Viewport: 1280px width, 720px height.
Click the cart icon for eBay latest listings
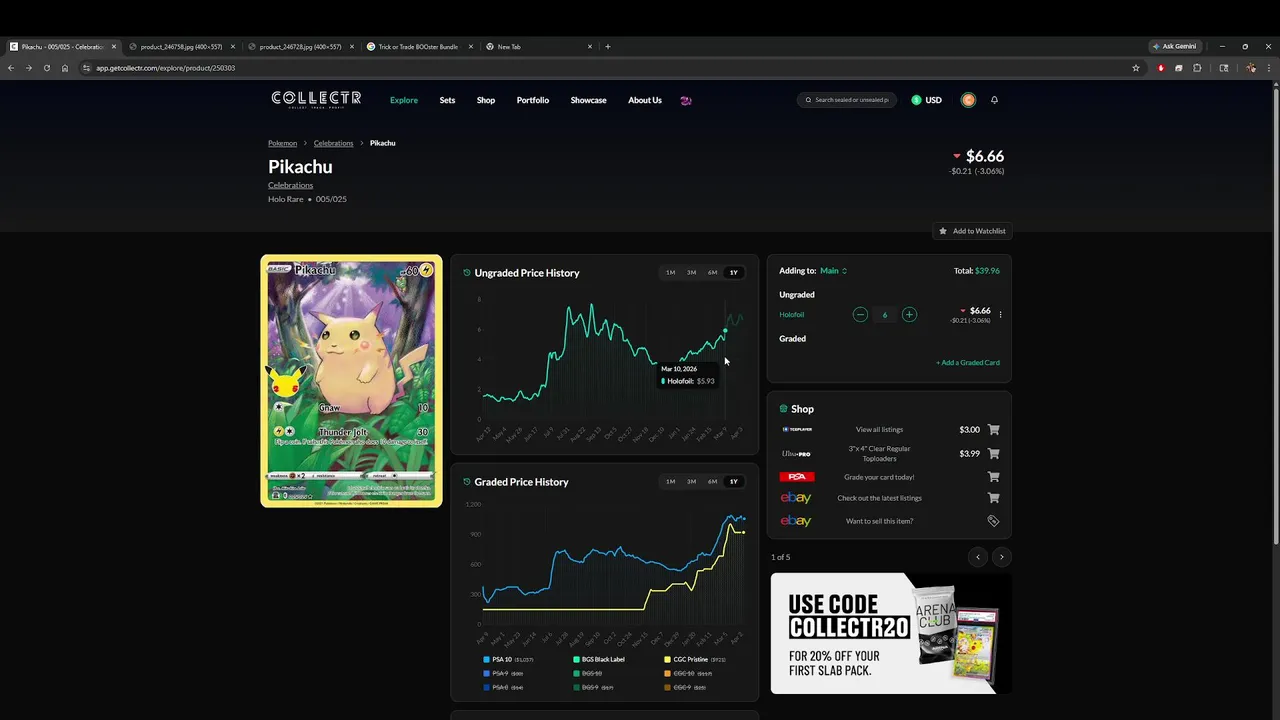pos(993,498)
